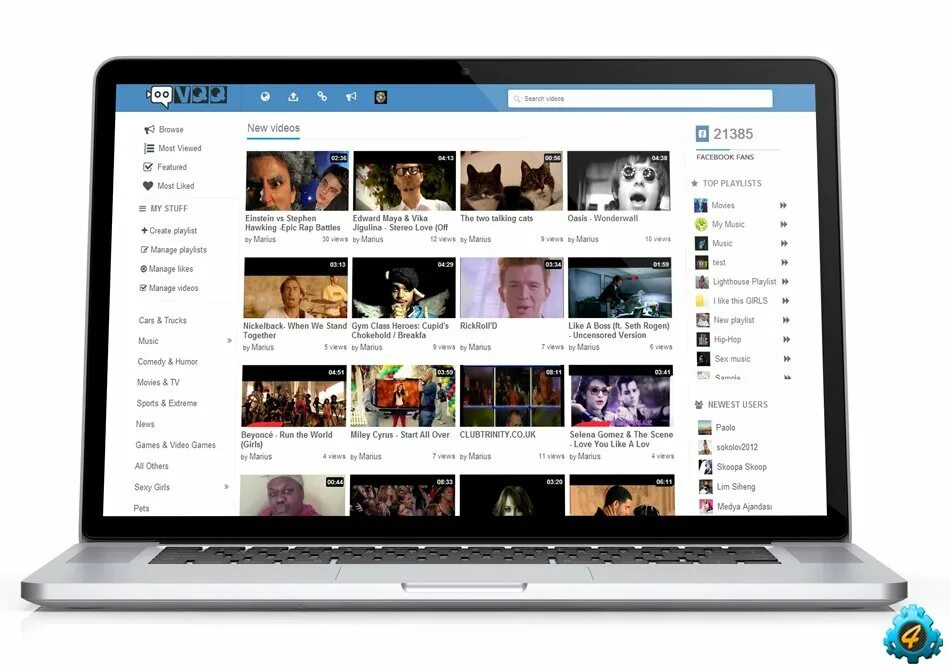
Task: Open the user avatar in header
Action: click(380, 97)
